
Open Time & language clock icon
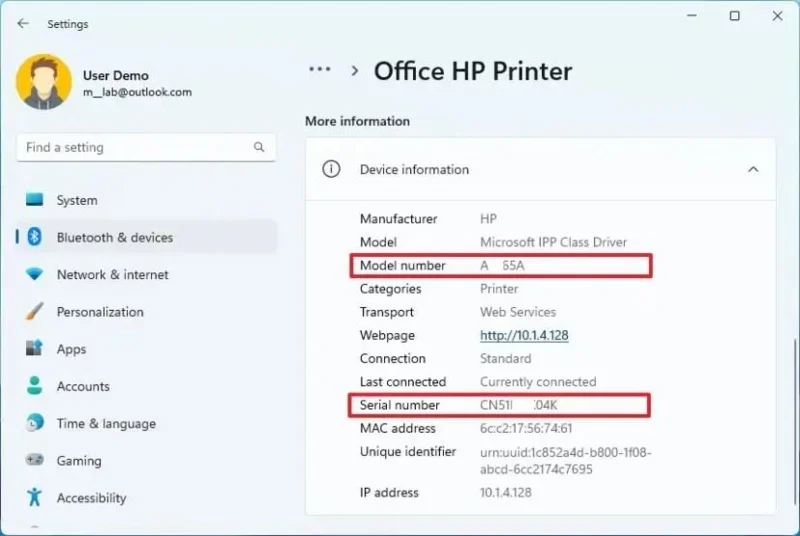point(35,423)
